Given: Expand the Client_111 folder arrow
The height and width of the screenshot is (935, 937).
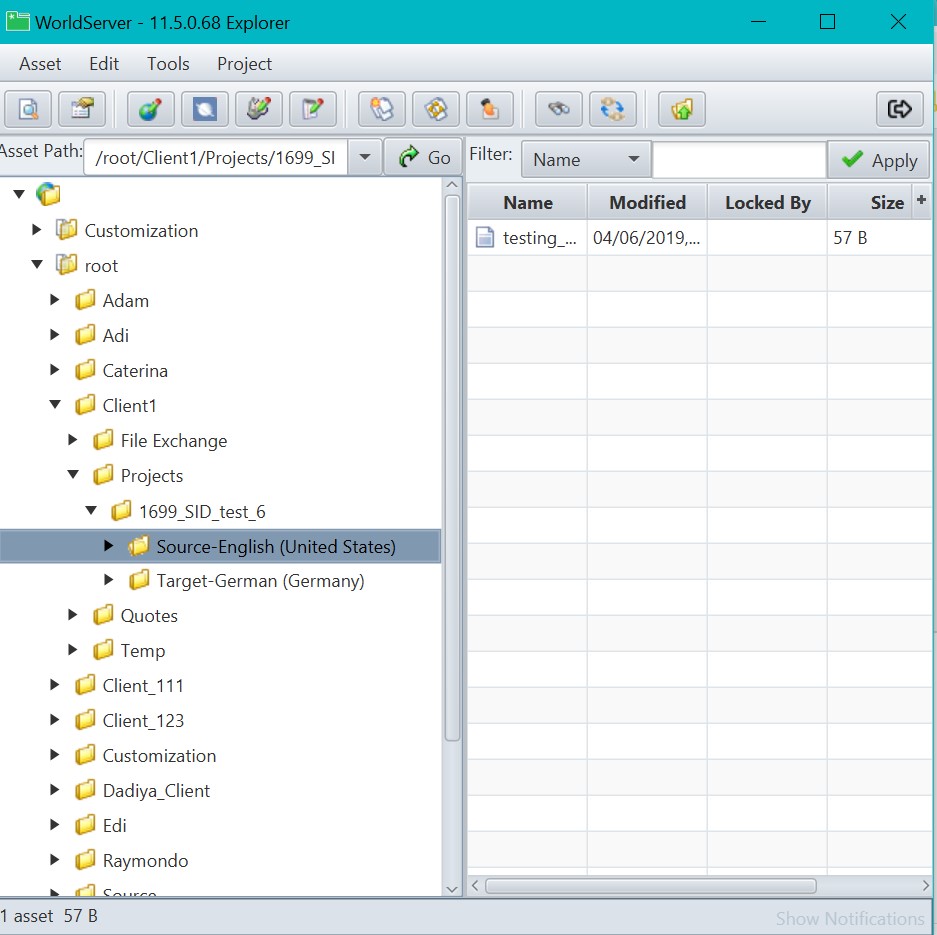Looking at the screenshot, I should click(54, 685).
